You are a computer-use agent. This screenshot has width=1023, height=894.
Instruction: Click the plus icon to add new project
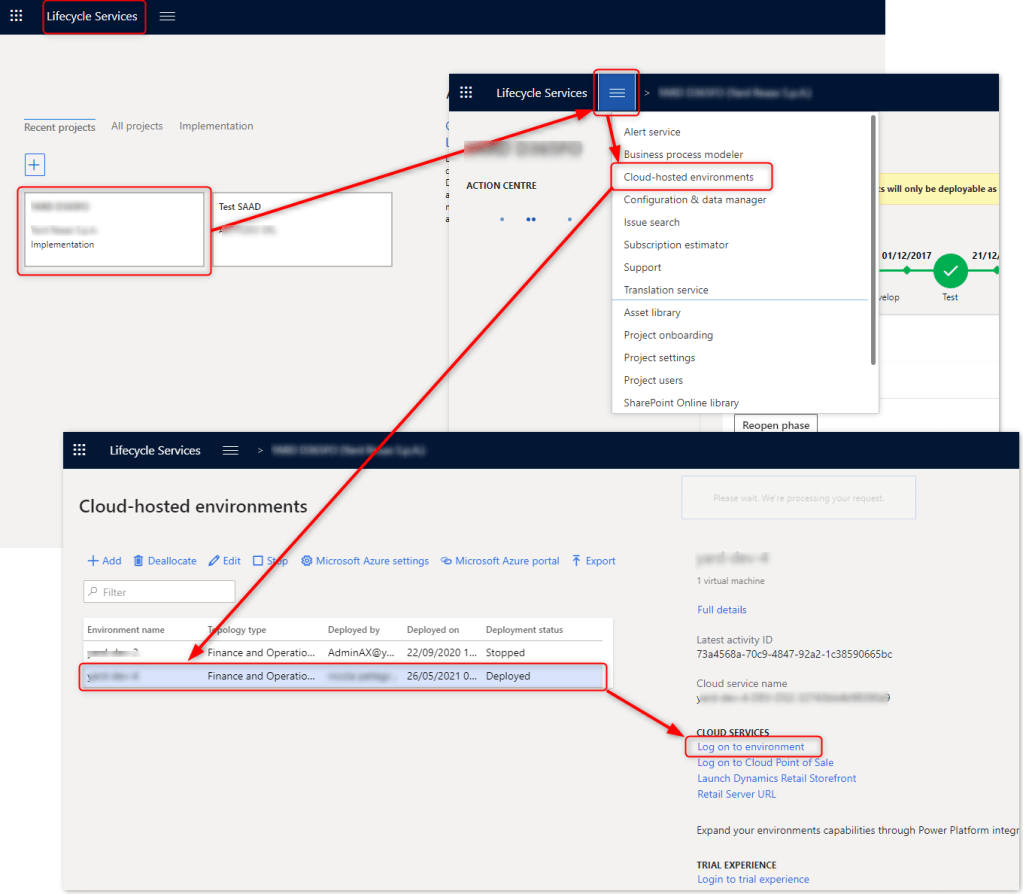35,165
